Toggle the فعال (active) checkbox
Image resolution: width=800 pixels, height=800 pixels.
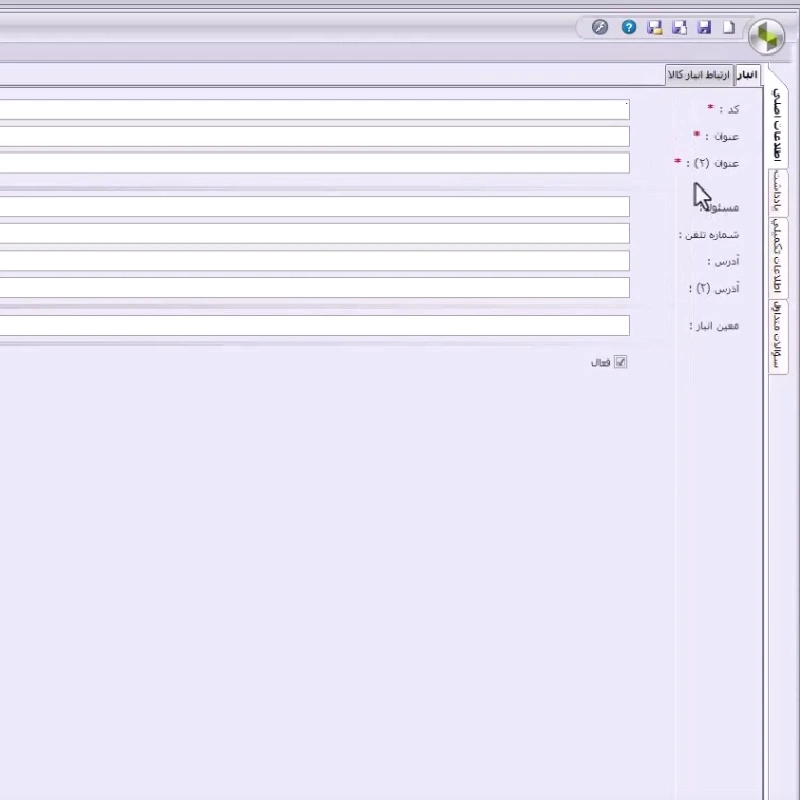coord(620,362)
